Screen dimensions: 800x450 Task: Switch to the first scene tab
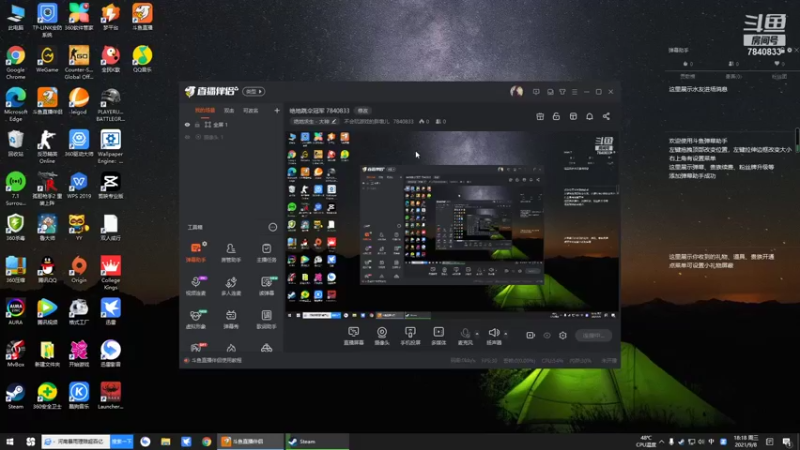(x=205, y=111)
